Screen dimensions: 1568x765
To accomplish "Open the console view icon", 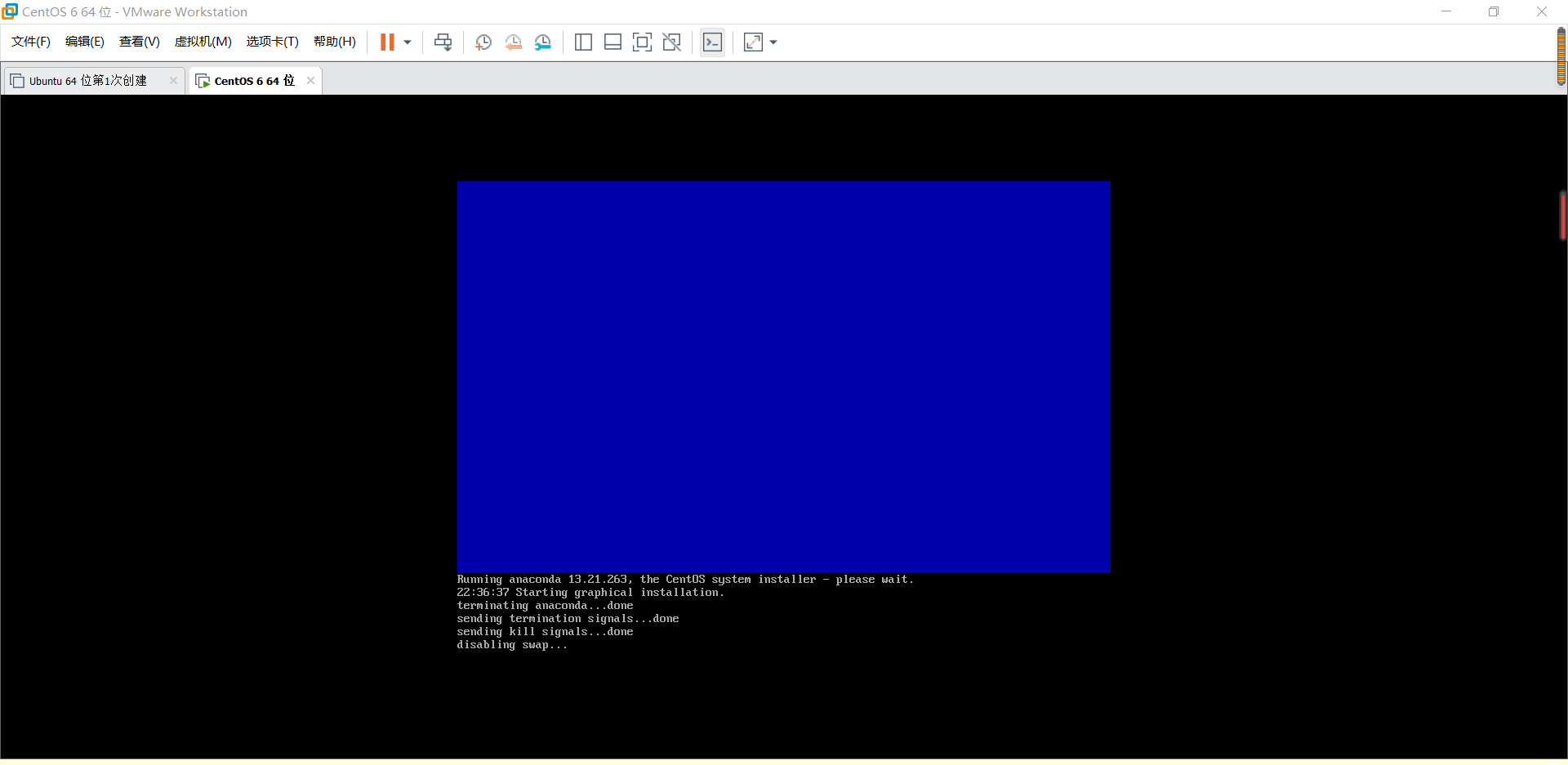I will pyautogui.click(x=712, y=42).
